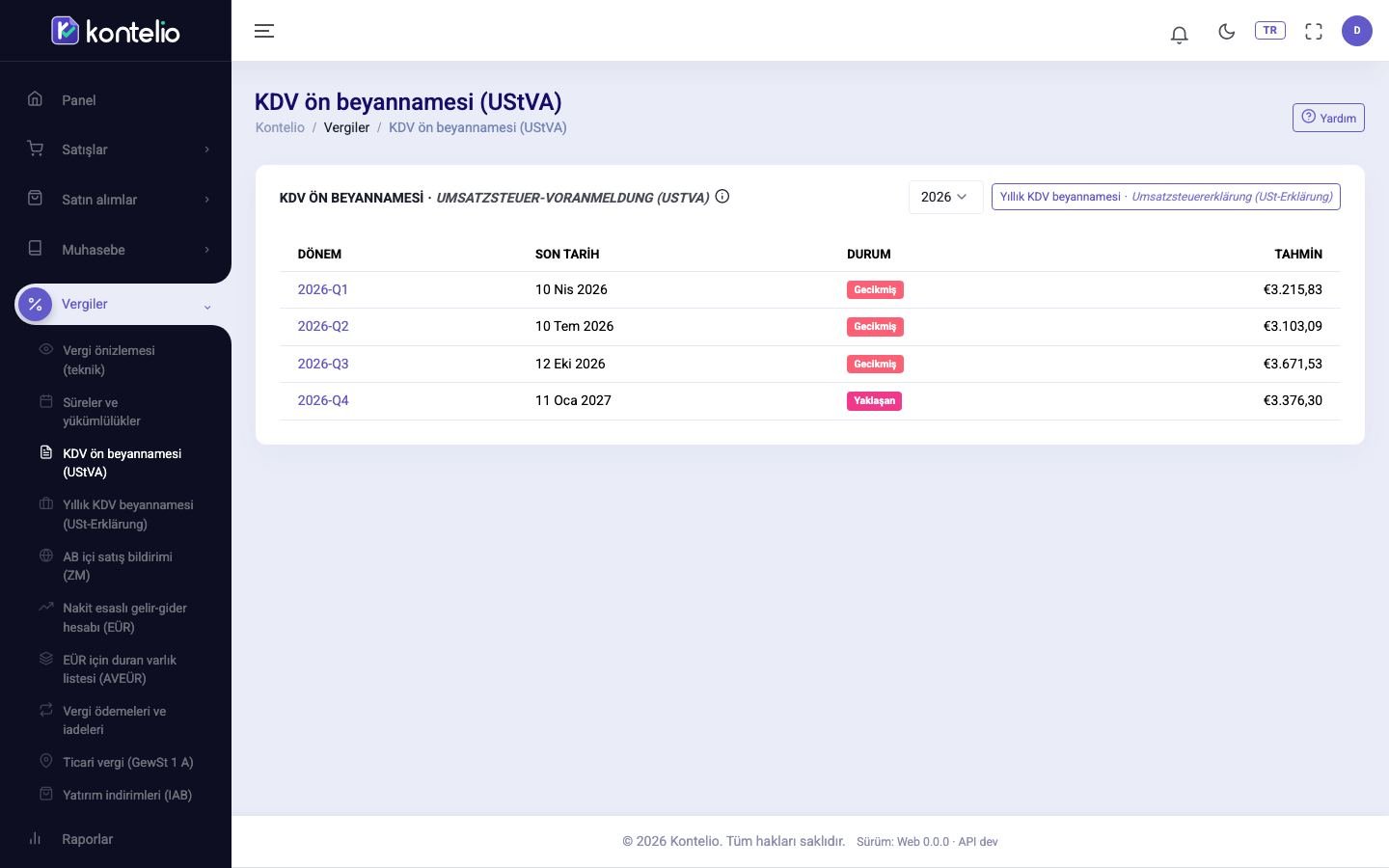Expand Muhasebe sidebar chevron

206,250
